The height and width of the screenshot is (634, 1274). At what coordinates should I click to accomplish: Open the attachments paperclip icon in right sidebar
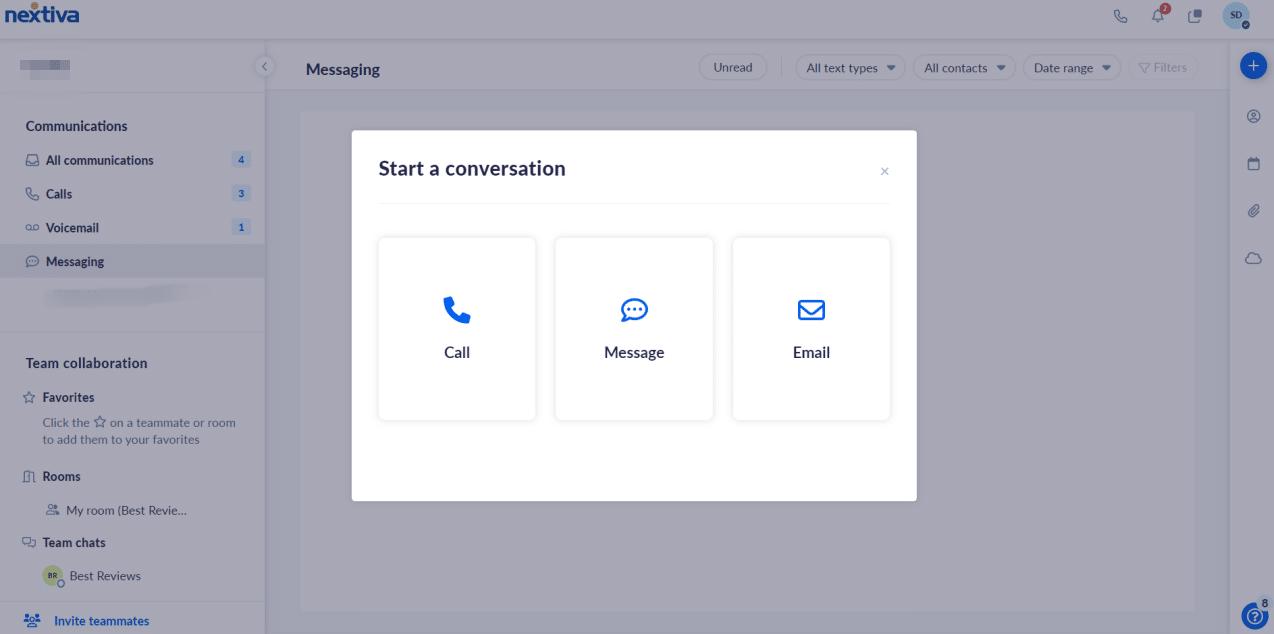tap(1253, 210)
